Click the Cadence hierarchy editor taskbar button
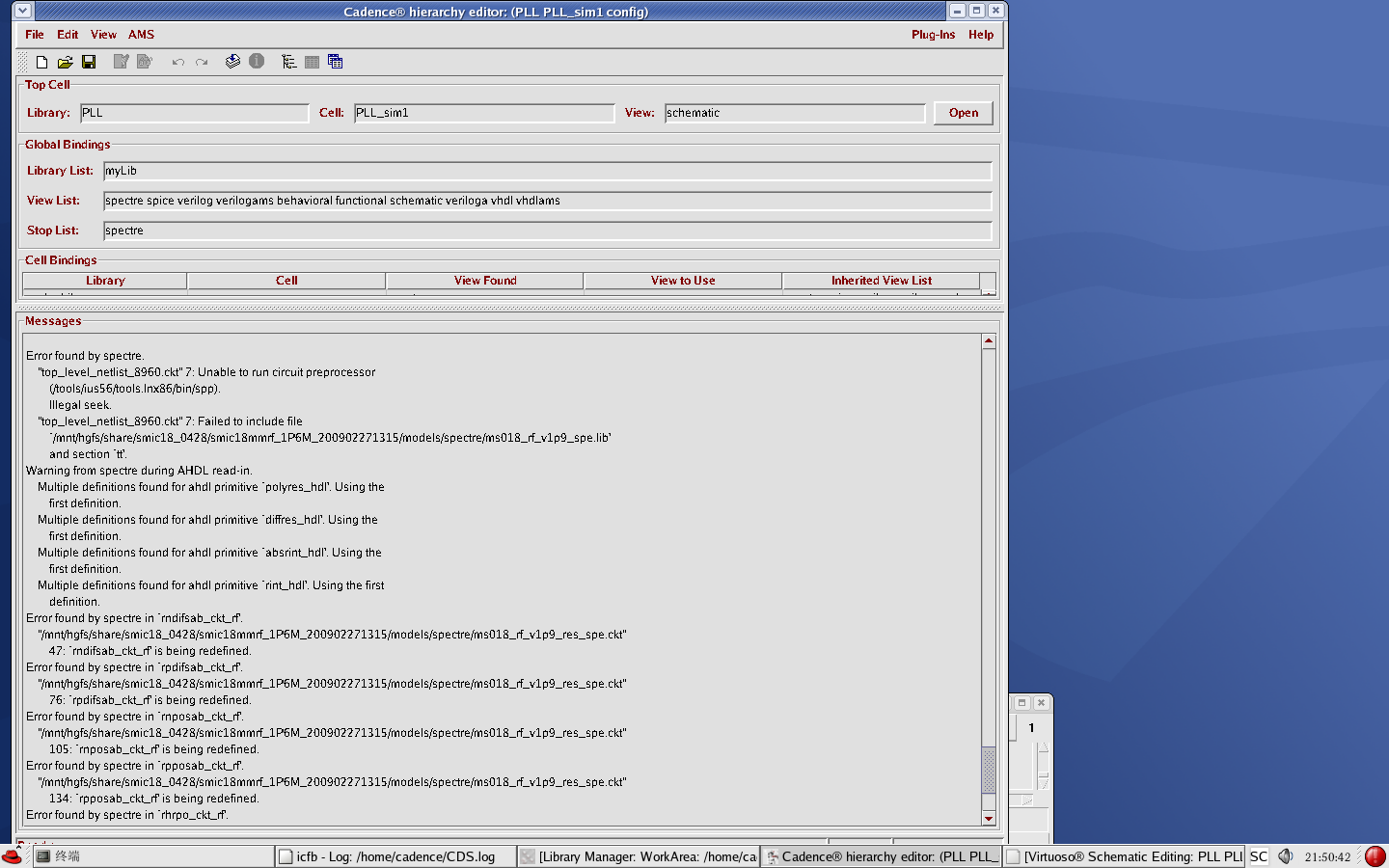 tap(882, 856)
